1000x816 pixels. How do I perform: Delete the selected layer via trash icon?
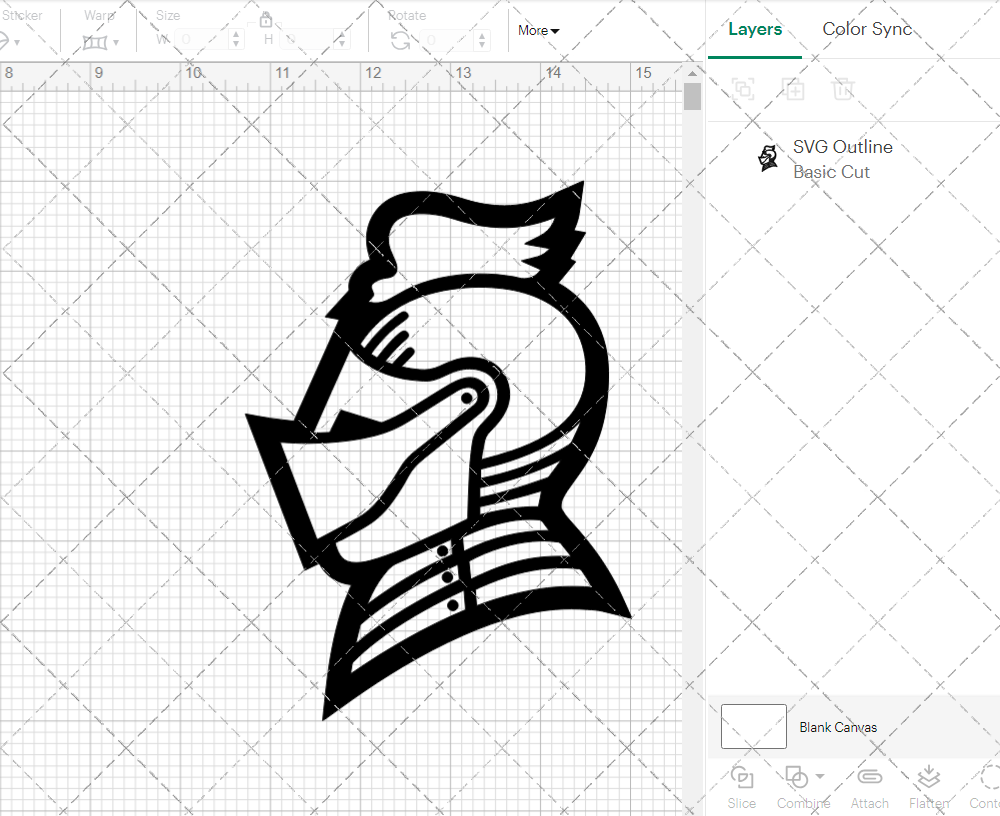point(843,89)
